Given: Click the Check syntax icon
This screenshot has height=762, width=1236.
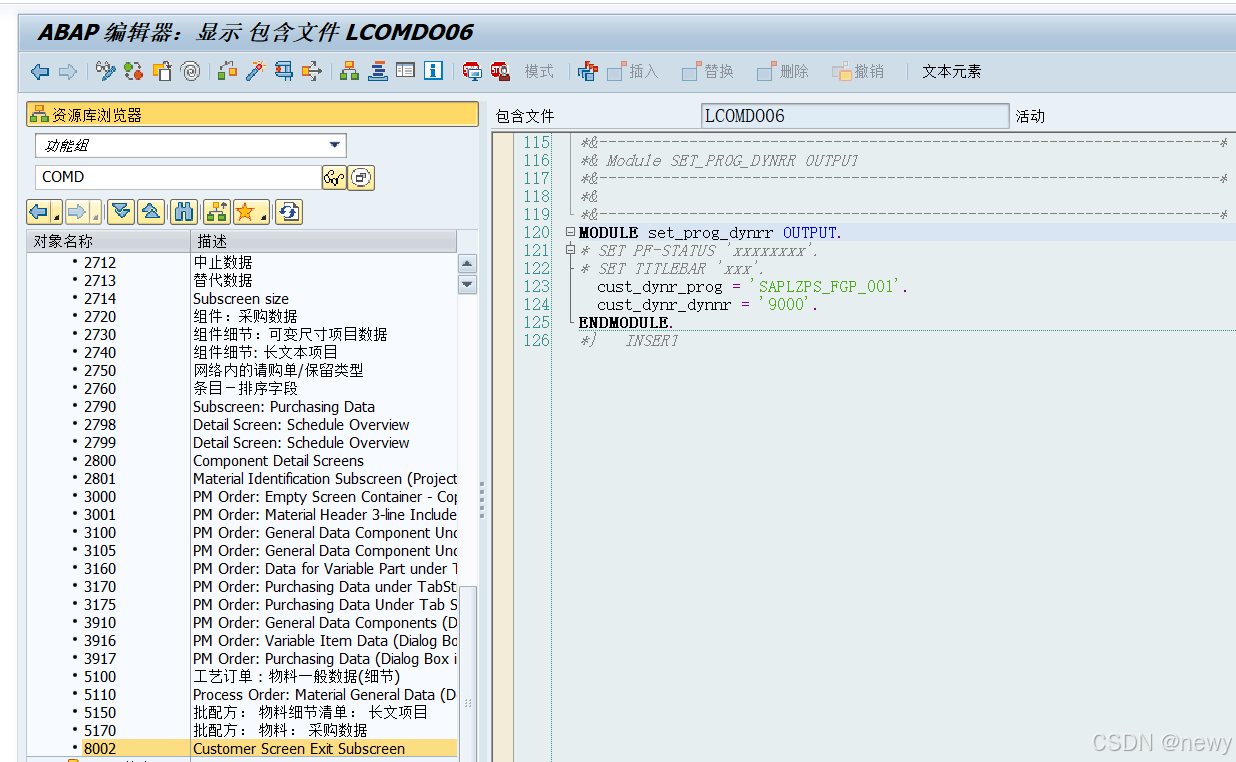Looking at the screenshot, I should point(227,71).
